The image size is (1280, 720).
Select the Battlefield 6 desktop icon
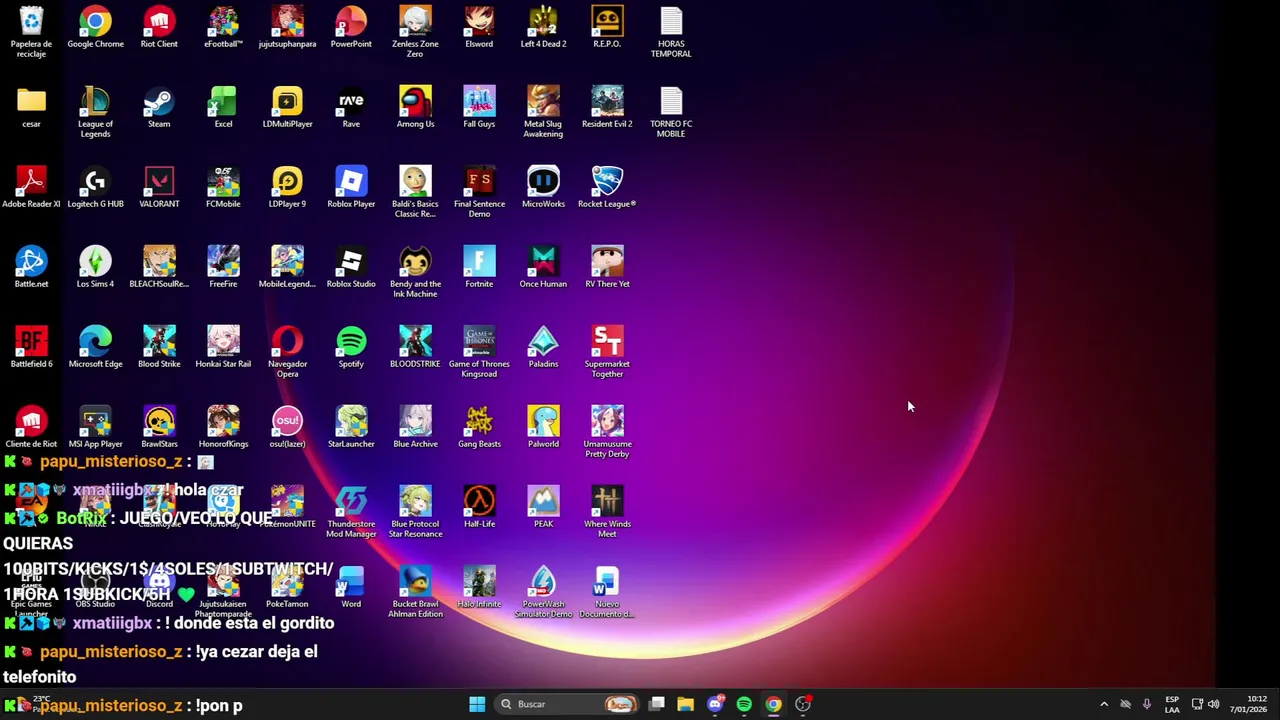tap(31, 347)
